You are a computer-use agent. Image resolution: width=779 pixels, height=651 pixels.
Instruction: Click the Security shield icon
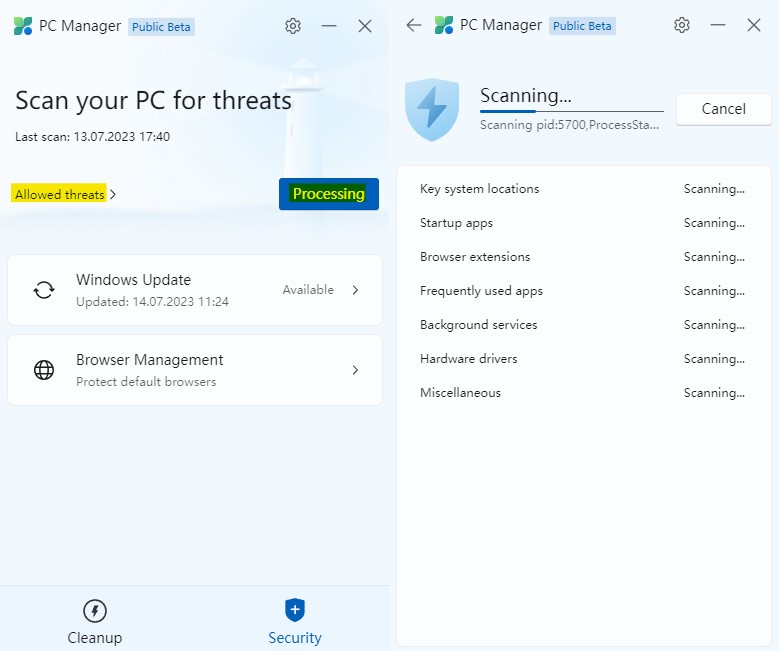pyautogui.click(x=295, y=610)
